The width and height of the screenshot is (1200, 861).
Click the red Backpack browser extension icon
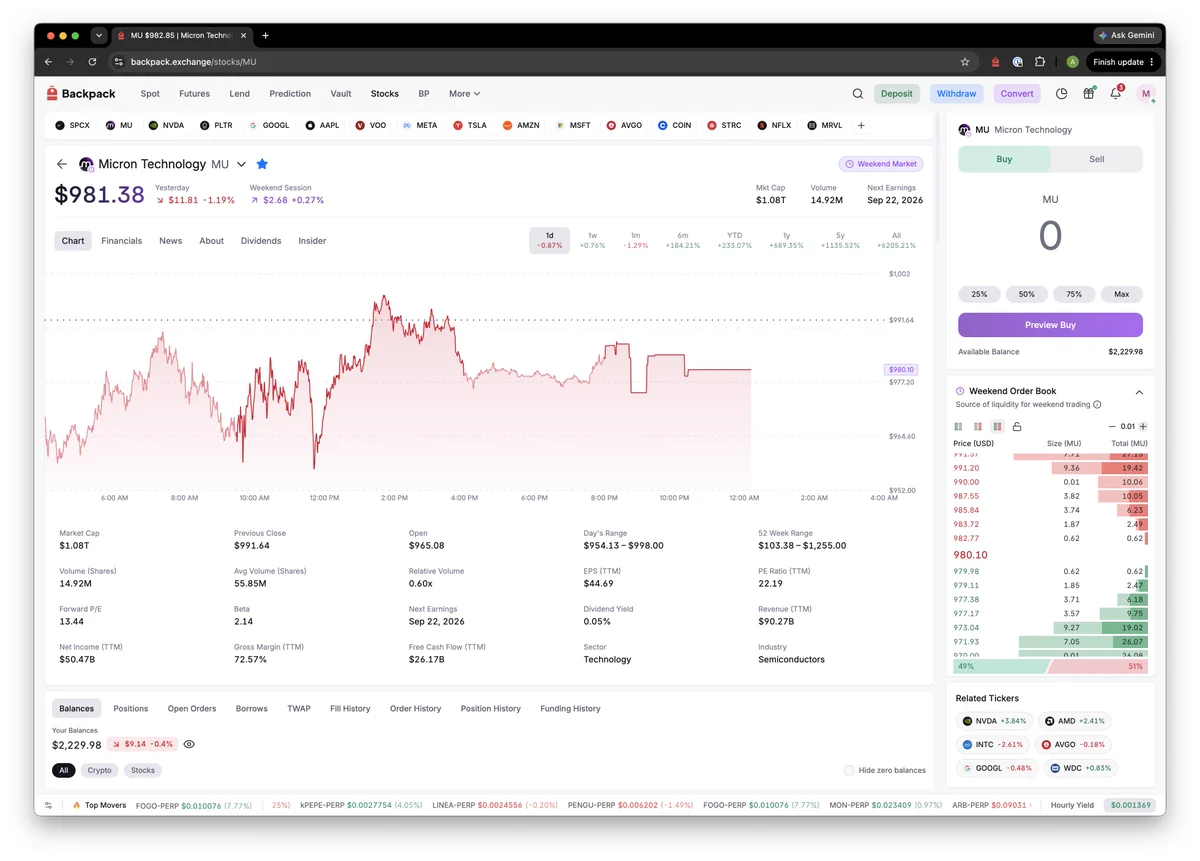point(995,62)
